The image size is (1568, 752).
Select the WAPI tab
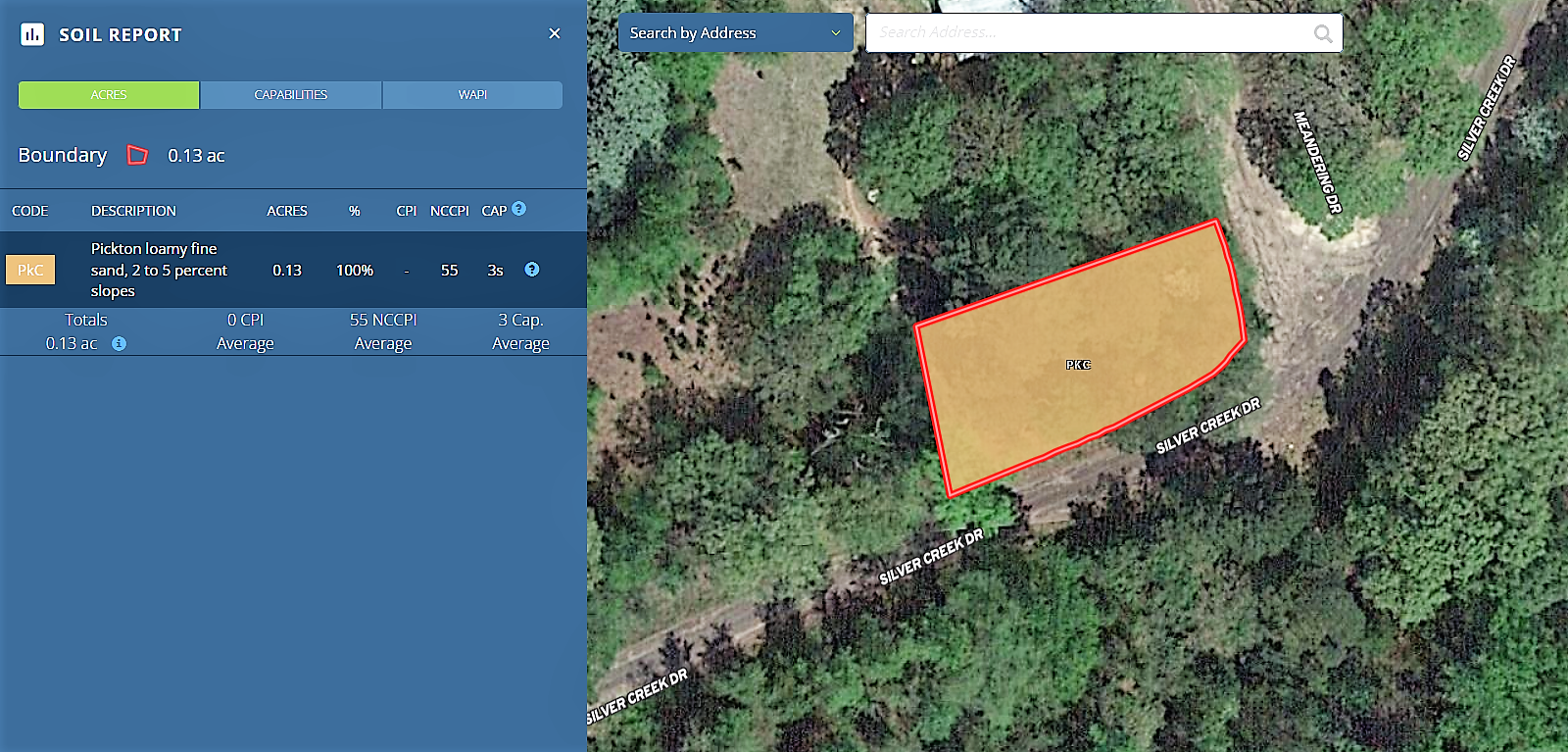[472, 95]
